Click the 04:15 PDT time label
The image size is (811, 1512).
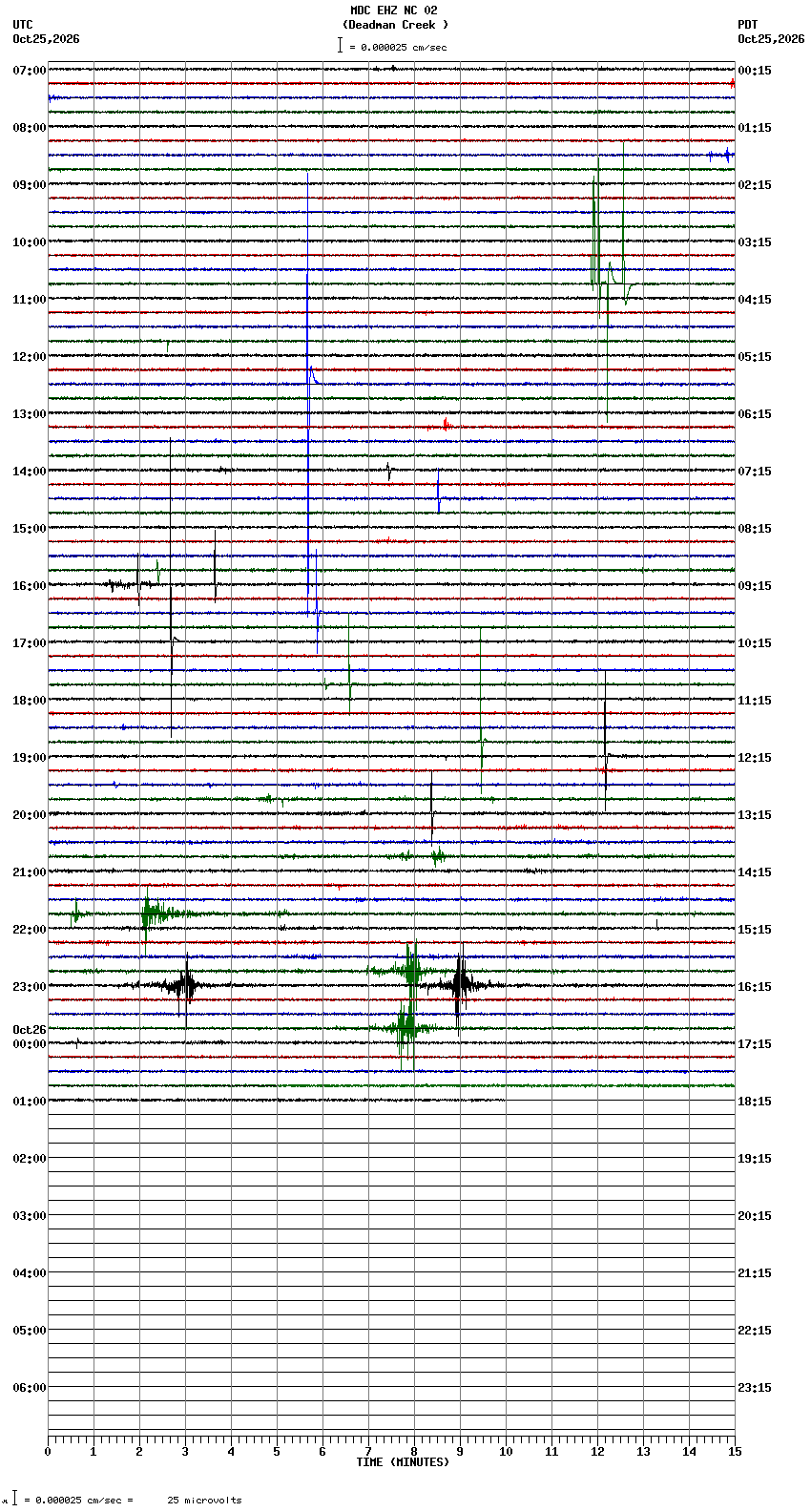755,300
